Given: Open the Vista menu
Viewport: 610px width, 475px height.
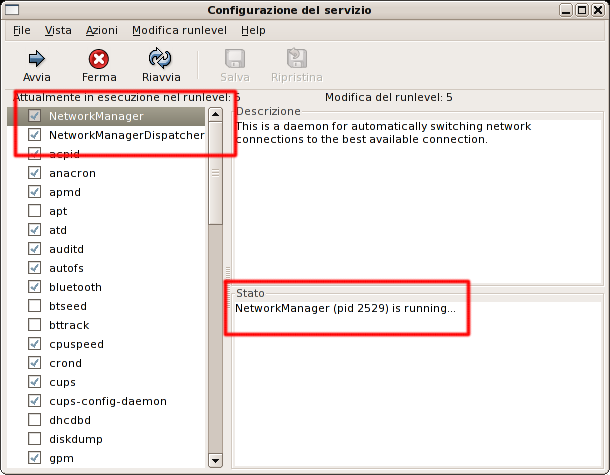Looking at the screenshot, I should (x=58, y=31).
